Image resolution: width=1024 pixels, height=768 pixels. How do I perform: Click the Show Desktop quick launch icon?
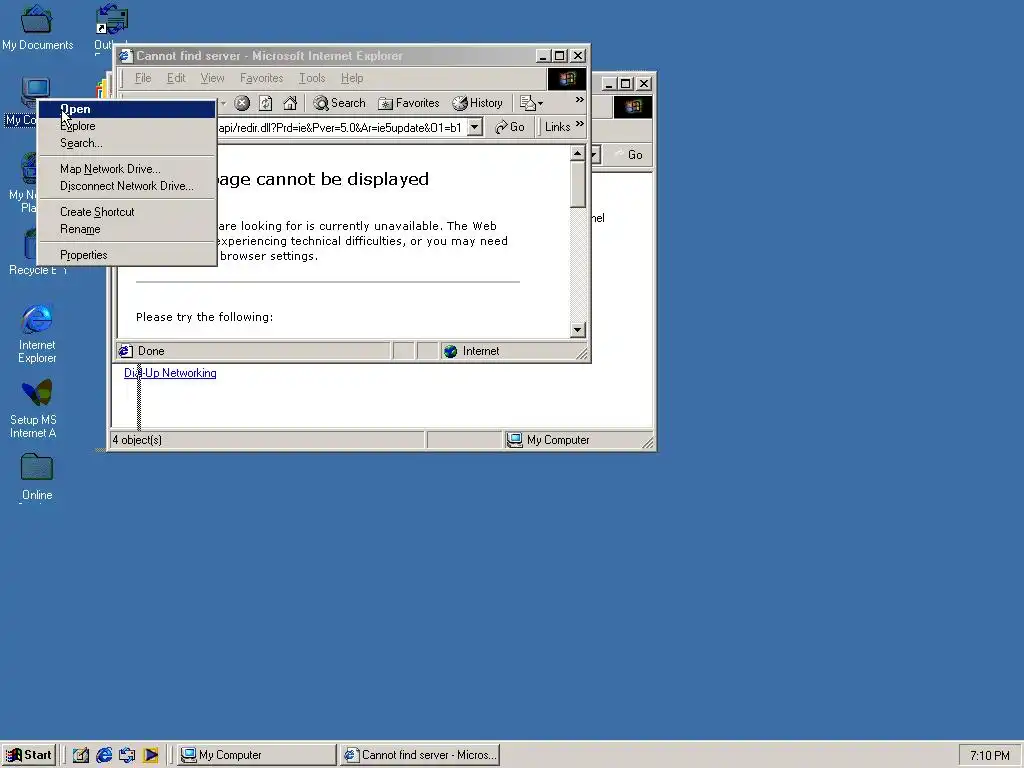coord(80,755)
